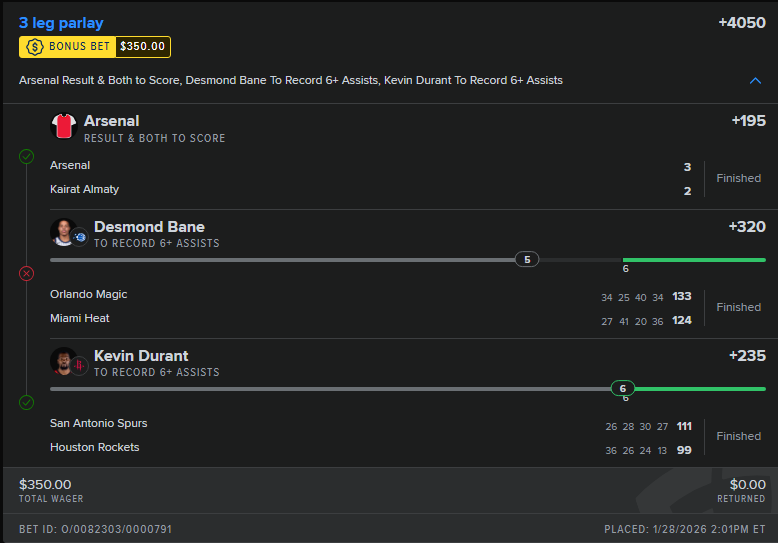Image resolution: width=778 pixels, height=543 pixels.
Task: Click the placed date 1/28/2026 2:01PM ET
Action: tap(685, 529)
